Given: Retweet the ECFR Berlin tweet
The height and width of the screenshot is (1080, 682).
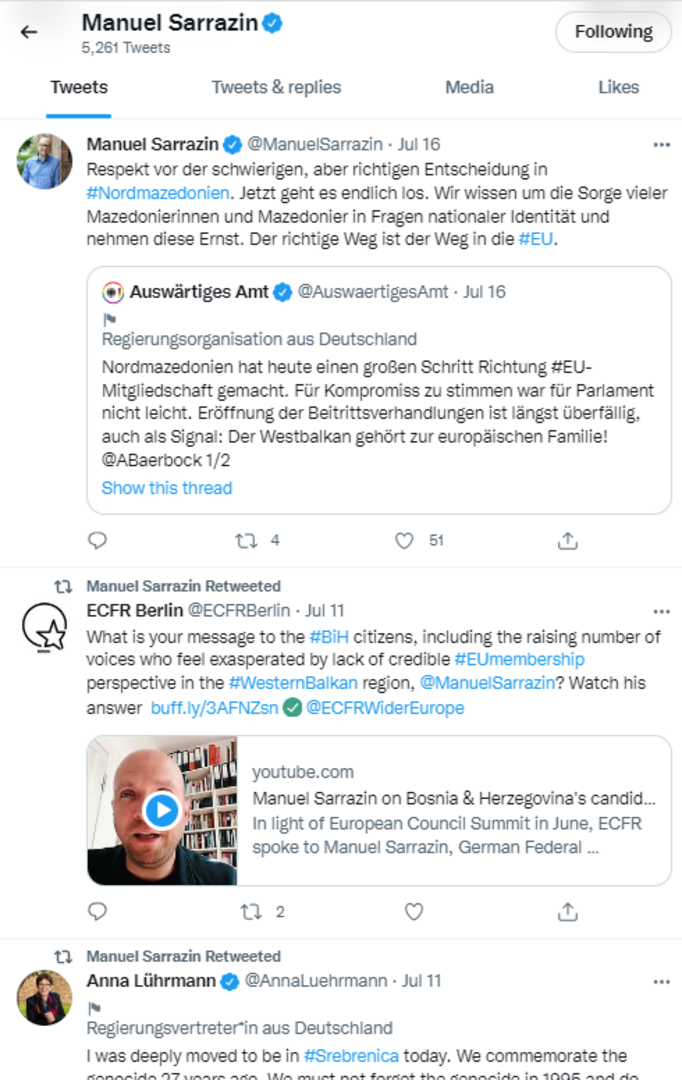Looking at the screenshot, I should [251, 912].
